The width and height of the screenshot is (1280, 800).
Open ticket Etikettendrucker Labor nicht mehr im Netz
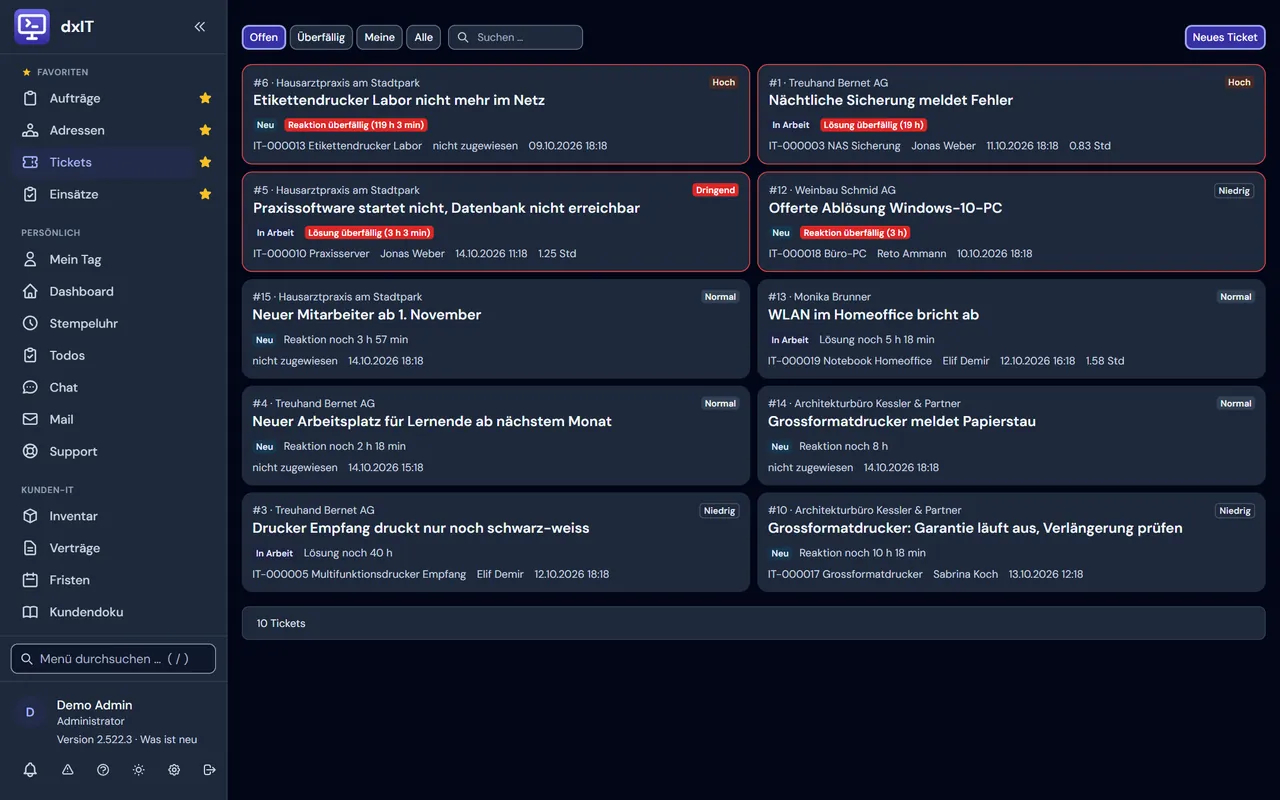[x=496, y=114]
